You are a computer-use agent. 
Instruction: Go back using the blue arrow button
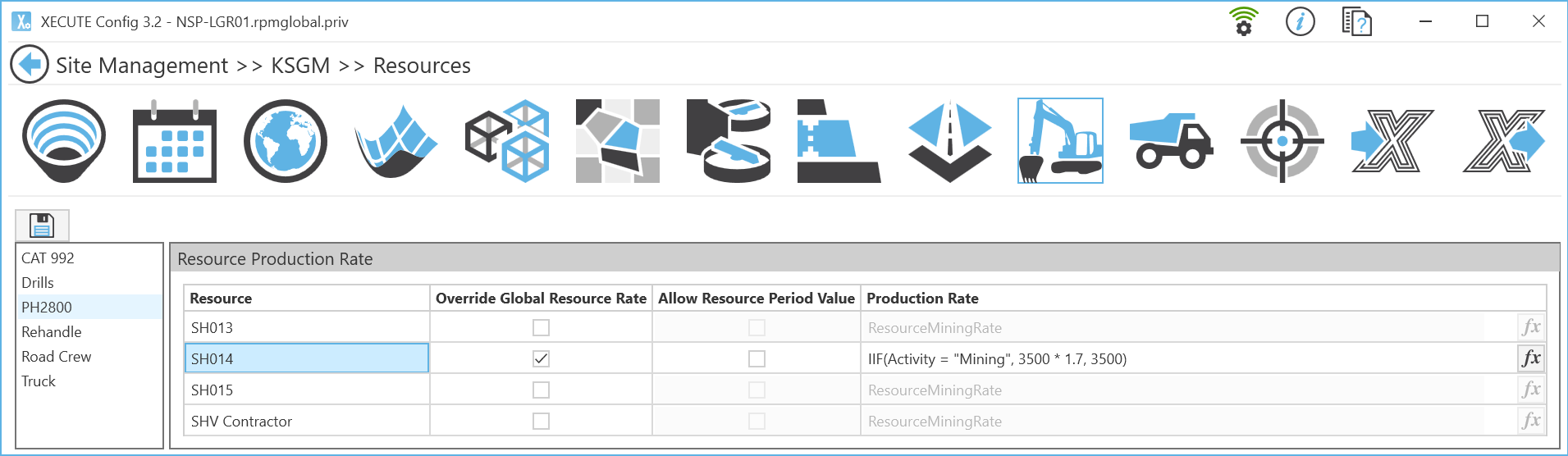[30, 64]
